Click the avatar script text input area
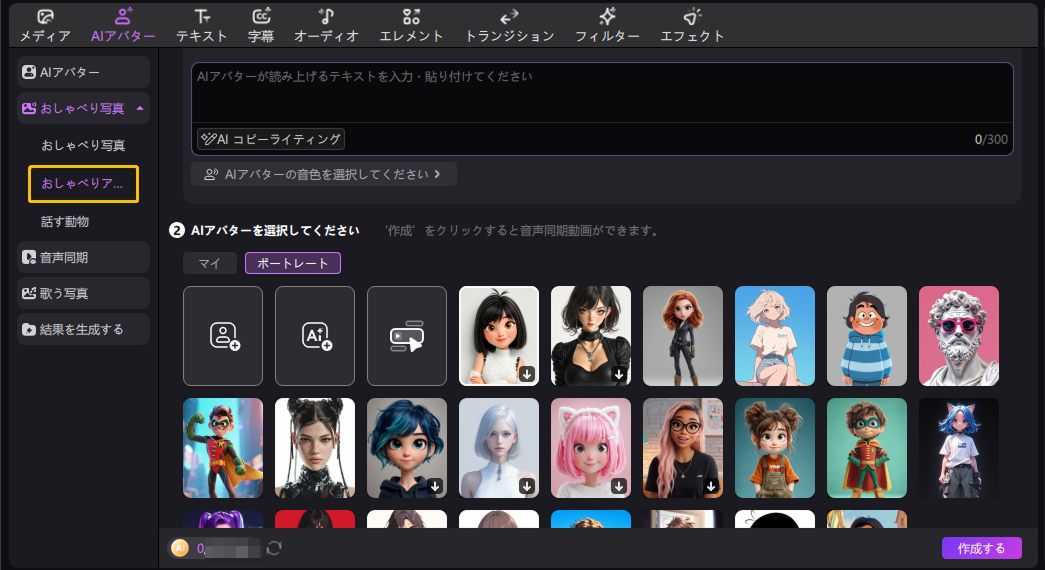Screen dimensions: 1045x570 point(602,93)
